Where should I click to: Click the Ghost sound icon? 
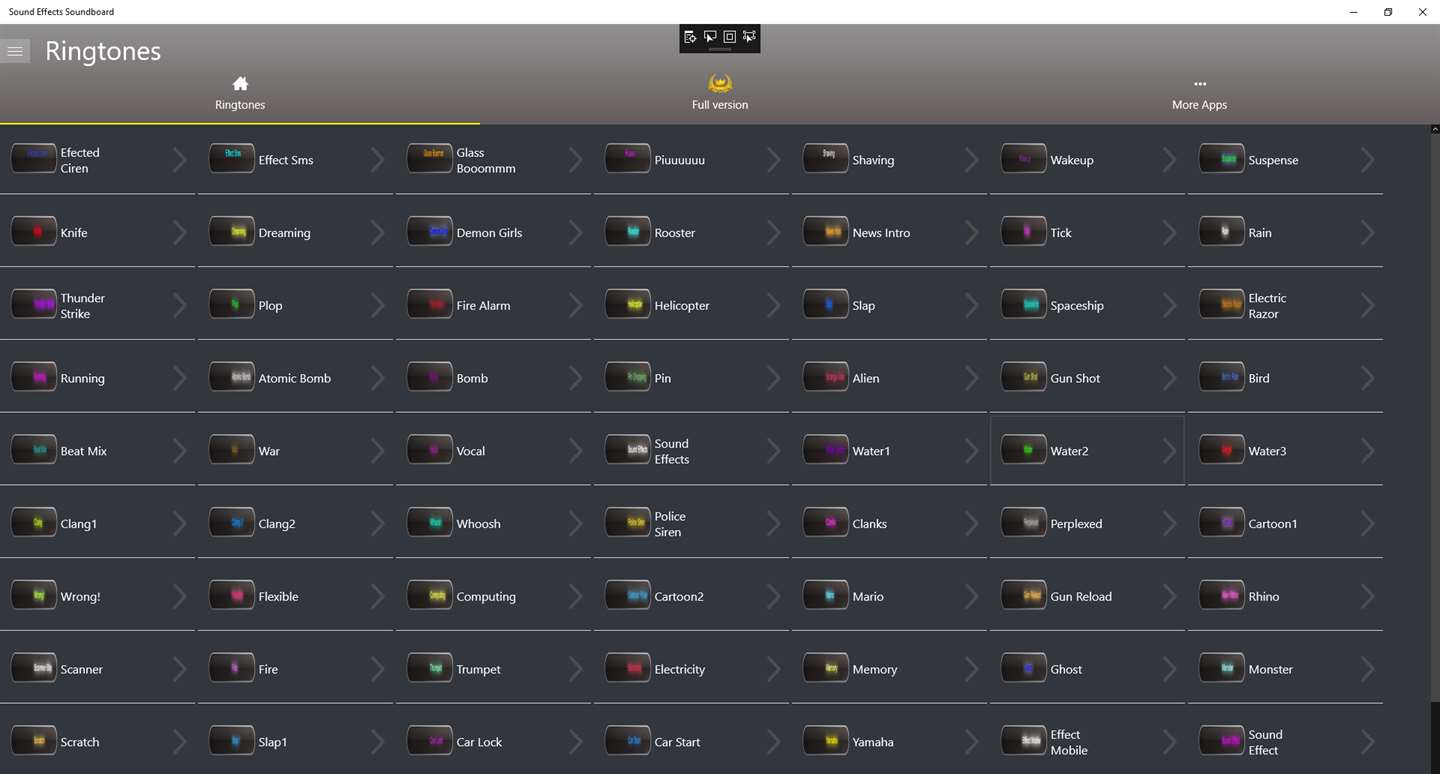tap(1024, 669)
